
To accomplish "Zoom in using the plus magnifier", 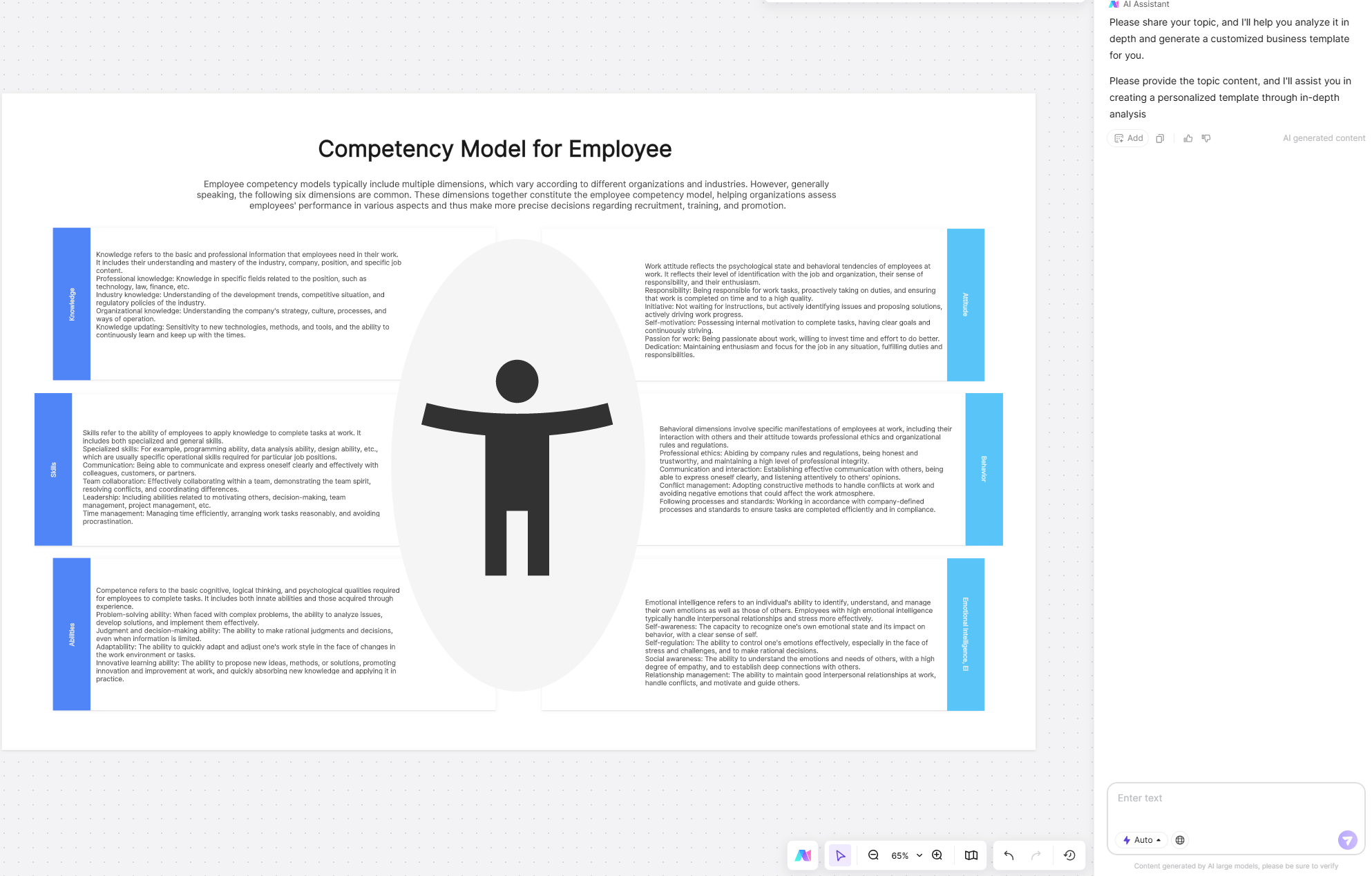I will [x=937, y=855].
